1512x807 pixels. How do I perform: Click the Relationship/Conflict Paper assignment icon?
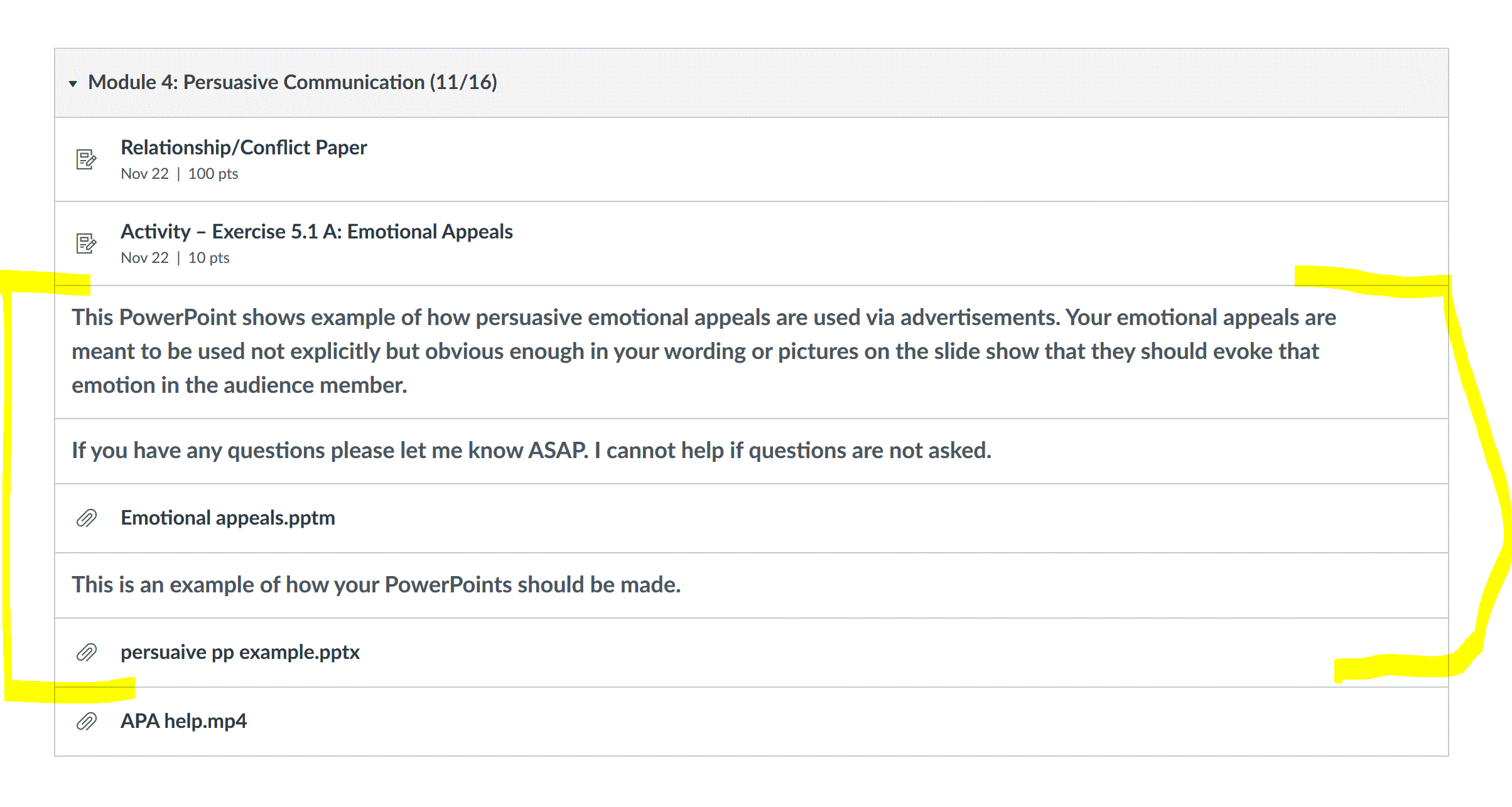[86, 159]
